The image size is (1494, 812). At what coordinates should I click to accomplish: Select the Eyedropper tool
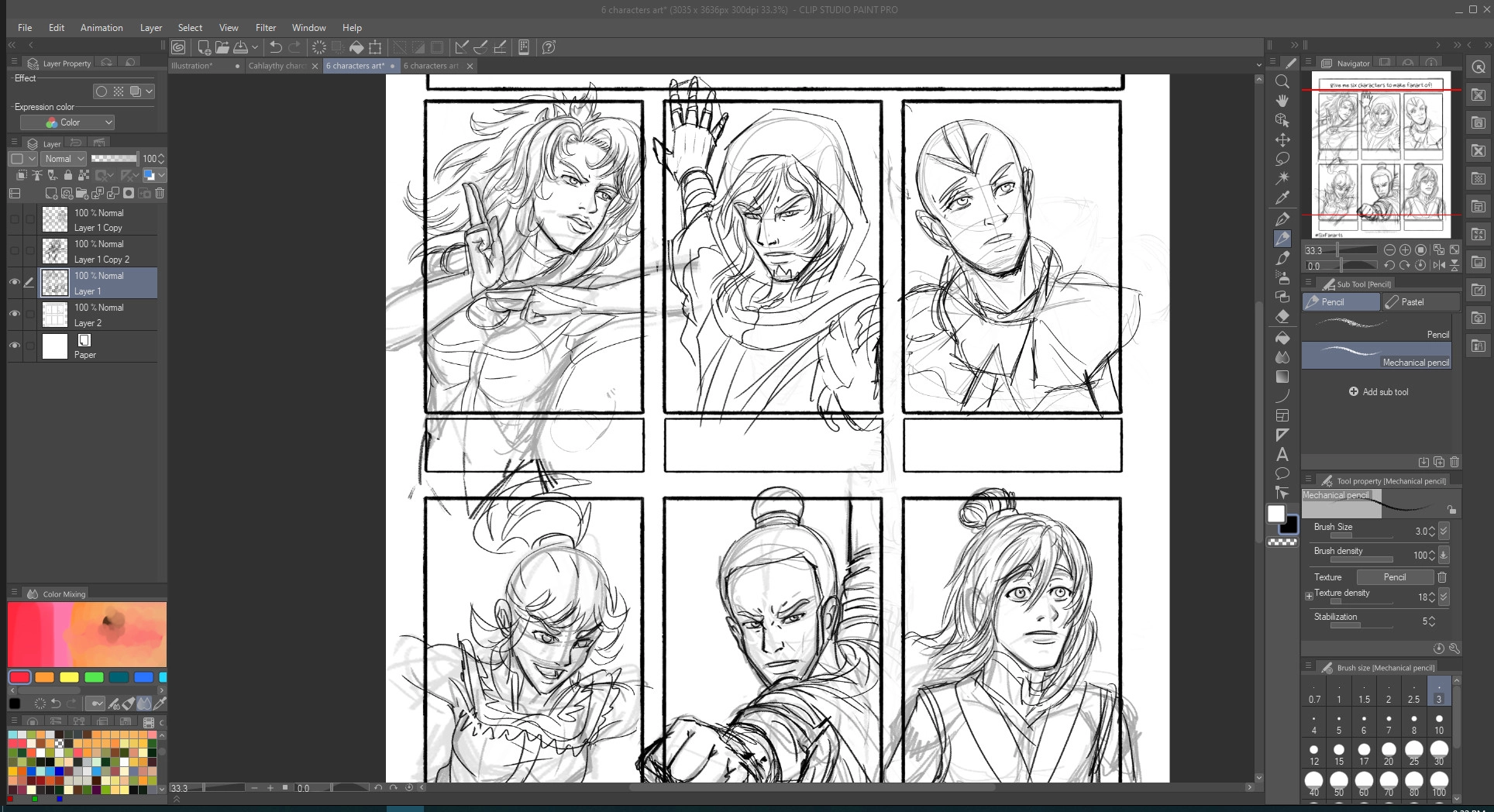pos(1282,198)
